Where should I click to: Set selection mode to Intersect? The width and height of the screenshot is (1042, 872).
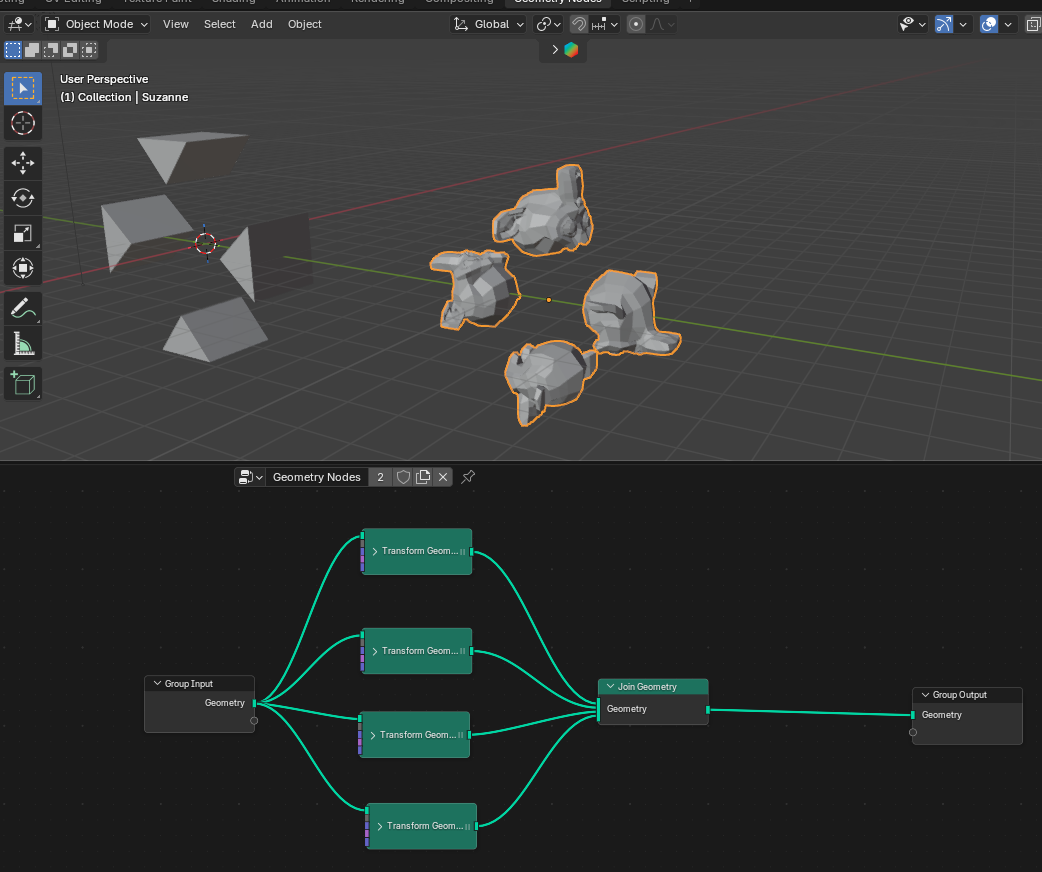[x=88, y=50]
